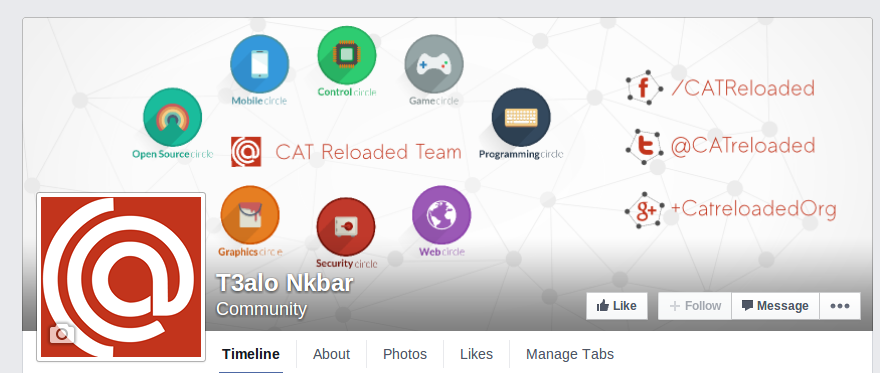Click the Google Plus icon beside +CatreloadedOrg
Viewport: 880px width, 373px height.
[x=644, y=210]
